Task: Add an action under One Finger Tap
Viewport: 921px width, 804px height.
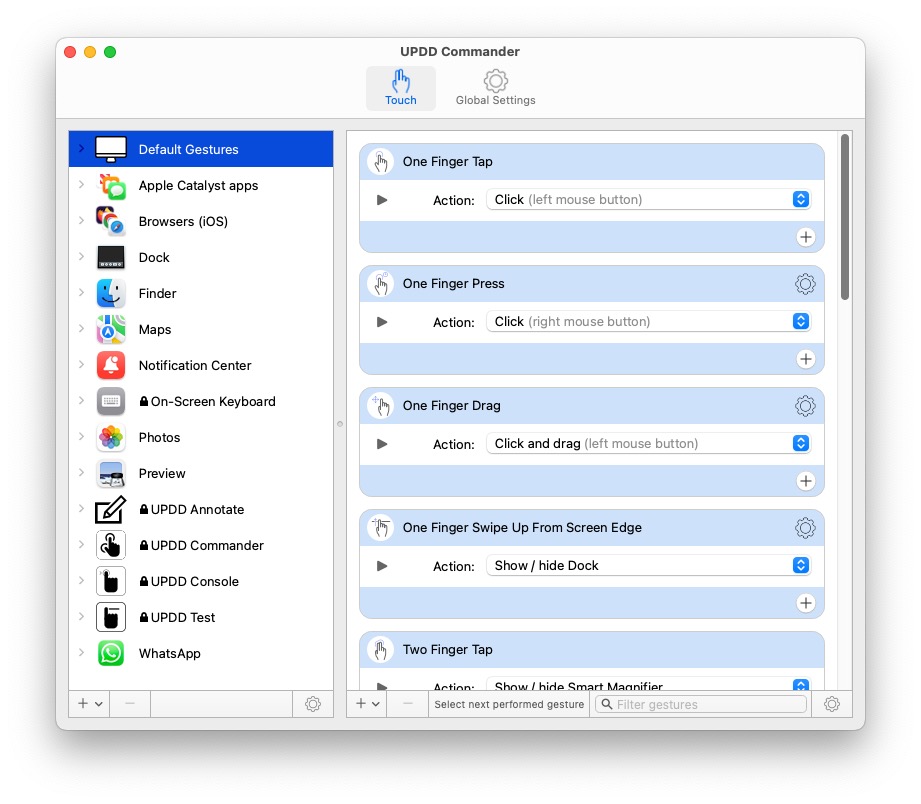Action: 805,237
